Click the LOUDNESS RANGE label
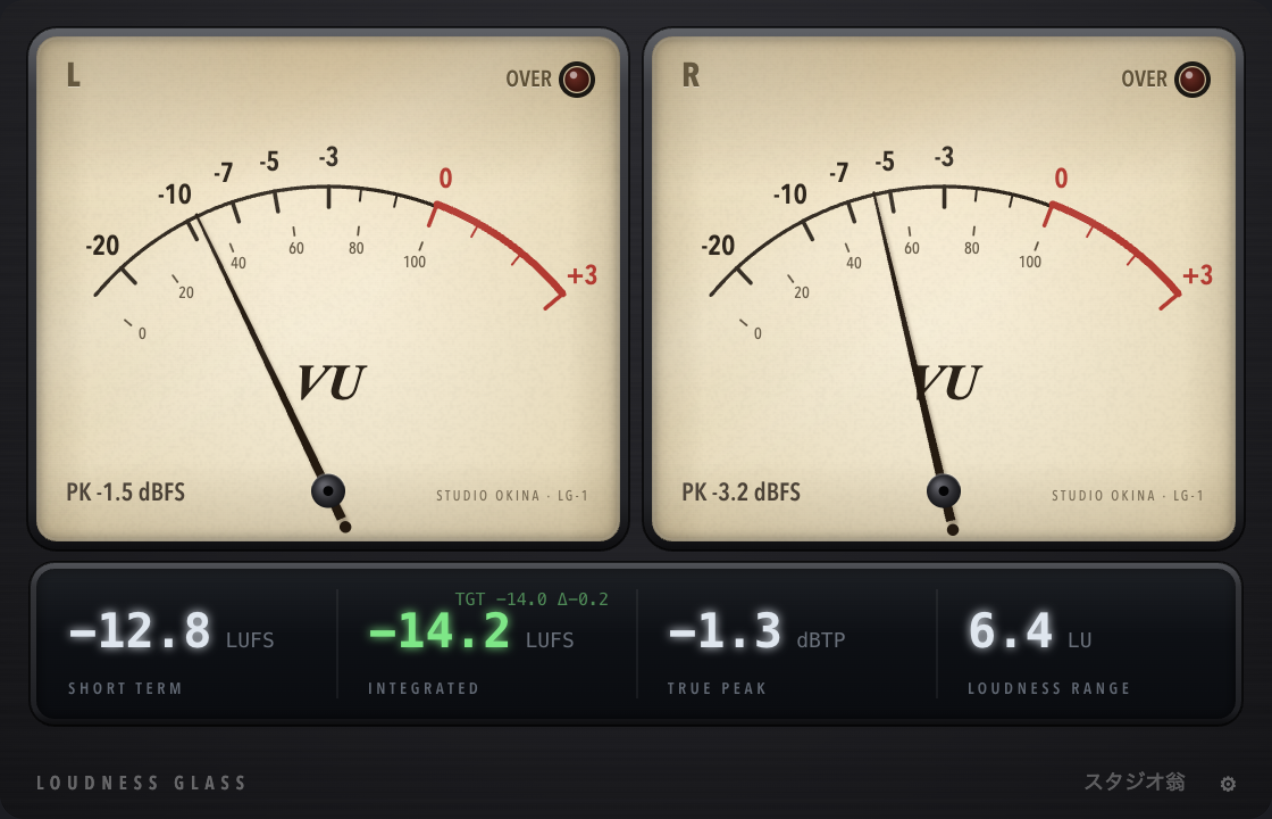 (x=1049, y=688)
